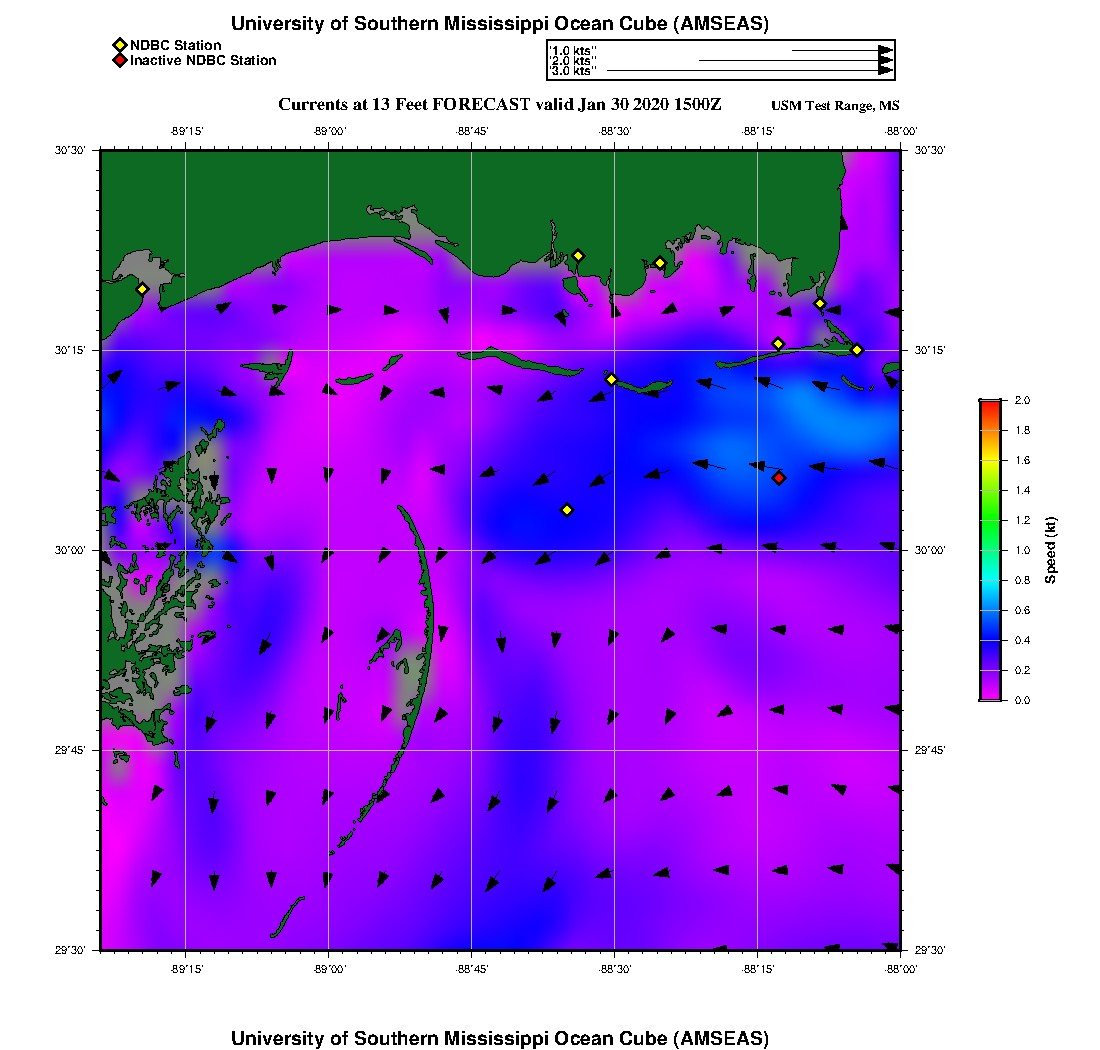Click red diamond icon in the legend
Image resolution: width=1100 pixels, height=1050 pixels.
[119, 61]
